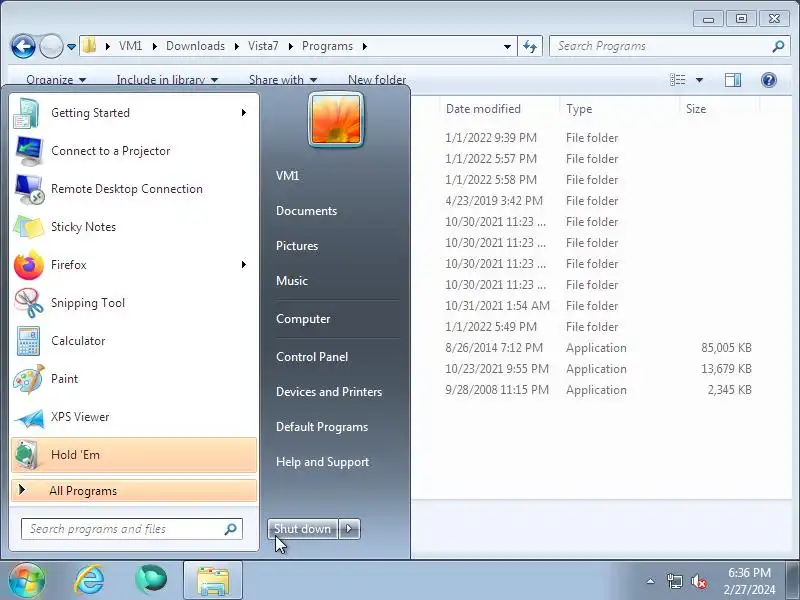Click the network tray icon
The width and height of the screenshot is (800, 600).
(x=674, y=581)
